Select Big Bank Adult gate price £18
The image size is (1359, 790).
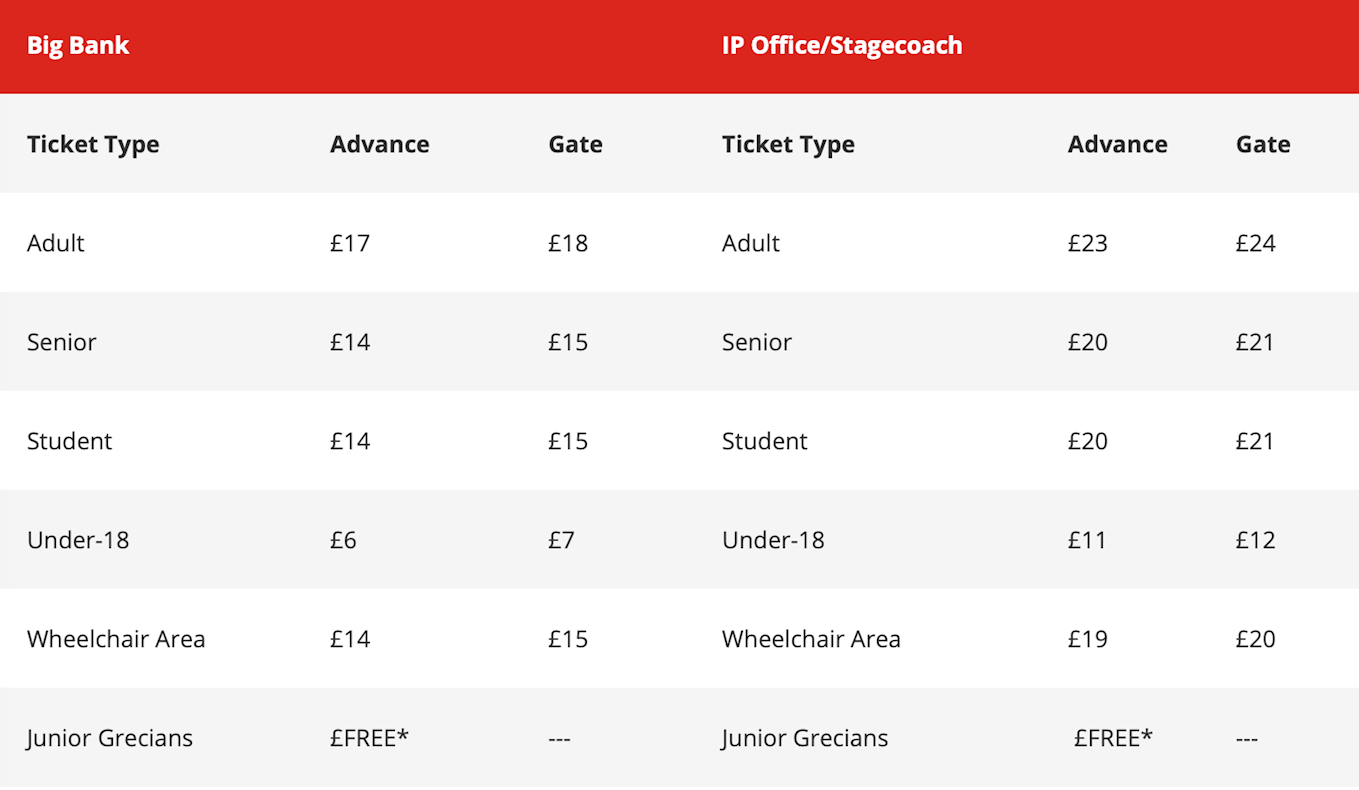click(568, 243)
